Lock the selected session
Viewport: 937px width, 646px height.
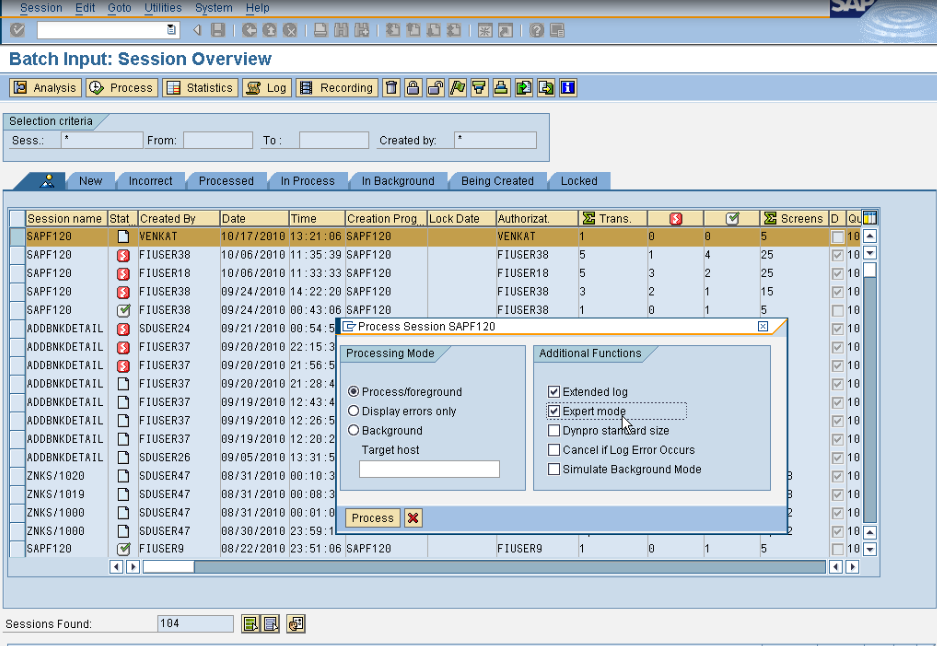click(413, 87)
